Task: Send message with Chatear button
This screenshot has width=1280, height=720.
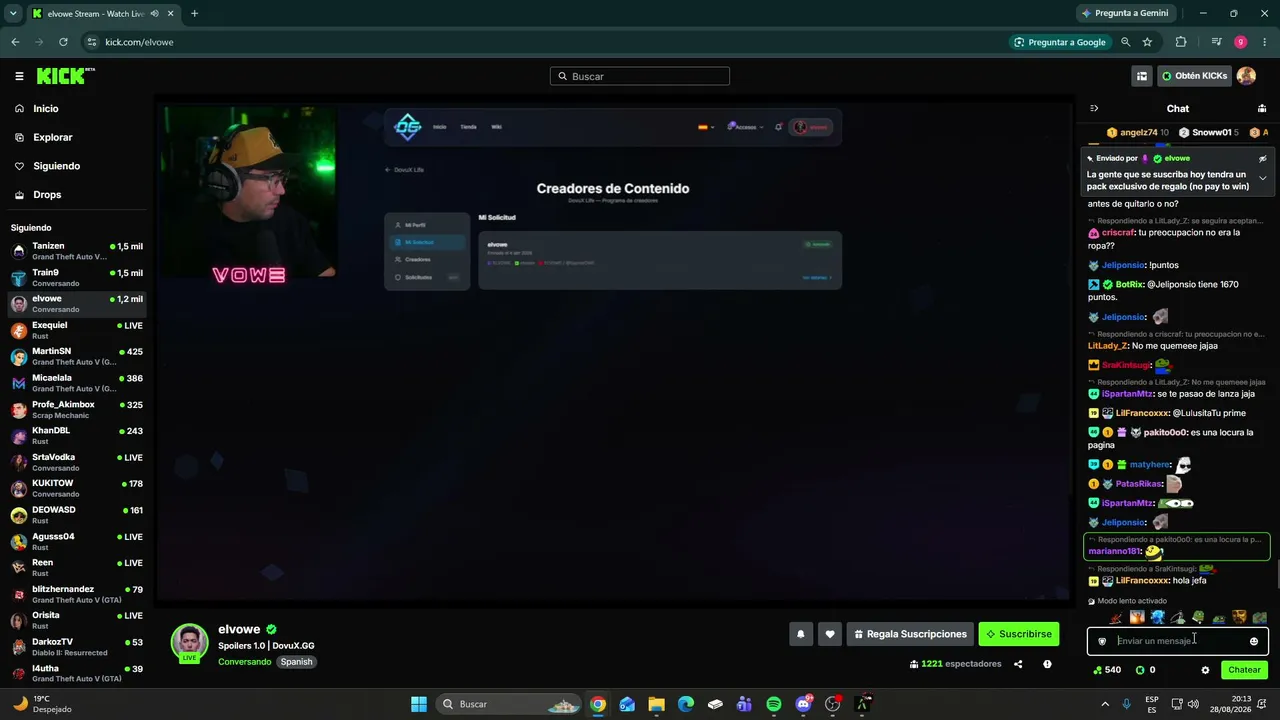Action: (1244, 670)
